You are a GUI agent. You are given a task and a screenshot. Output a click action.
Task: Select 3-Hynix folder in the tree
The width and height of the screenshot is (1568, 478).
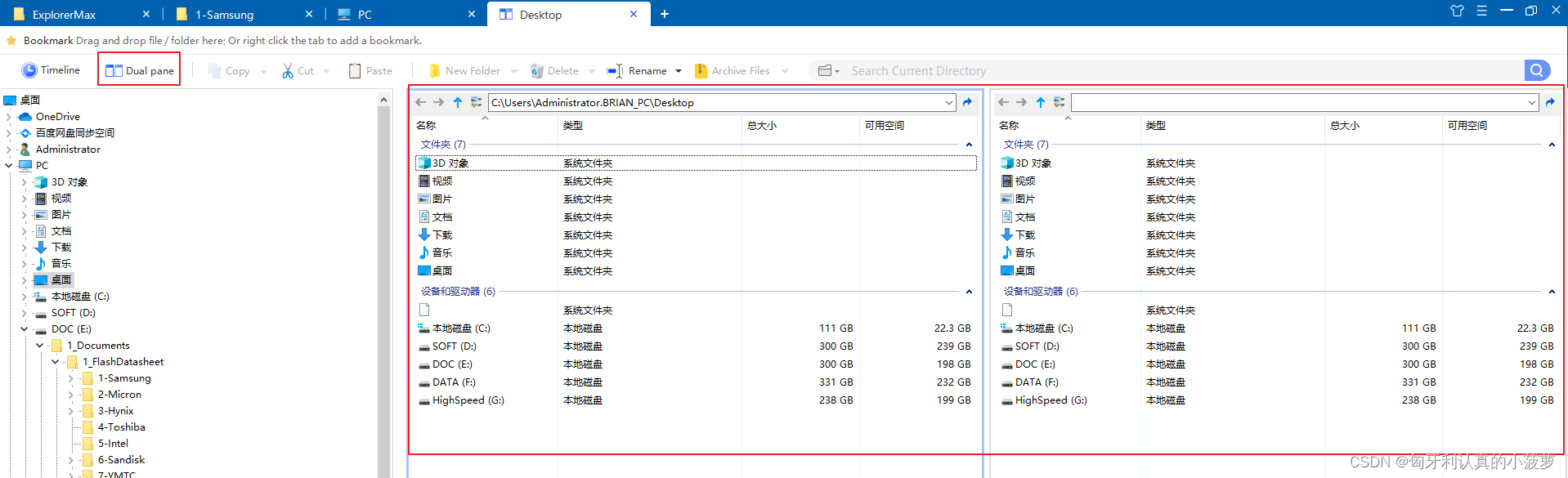coord(115,411)
